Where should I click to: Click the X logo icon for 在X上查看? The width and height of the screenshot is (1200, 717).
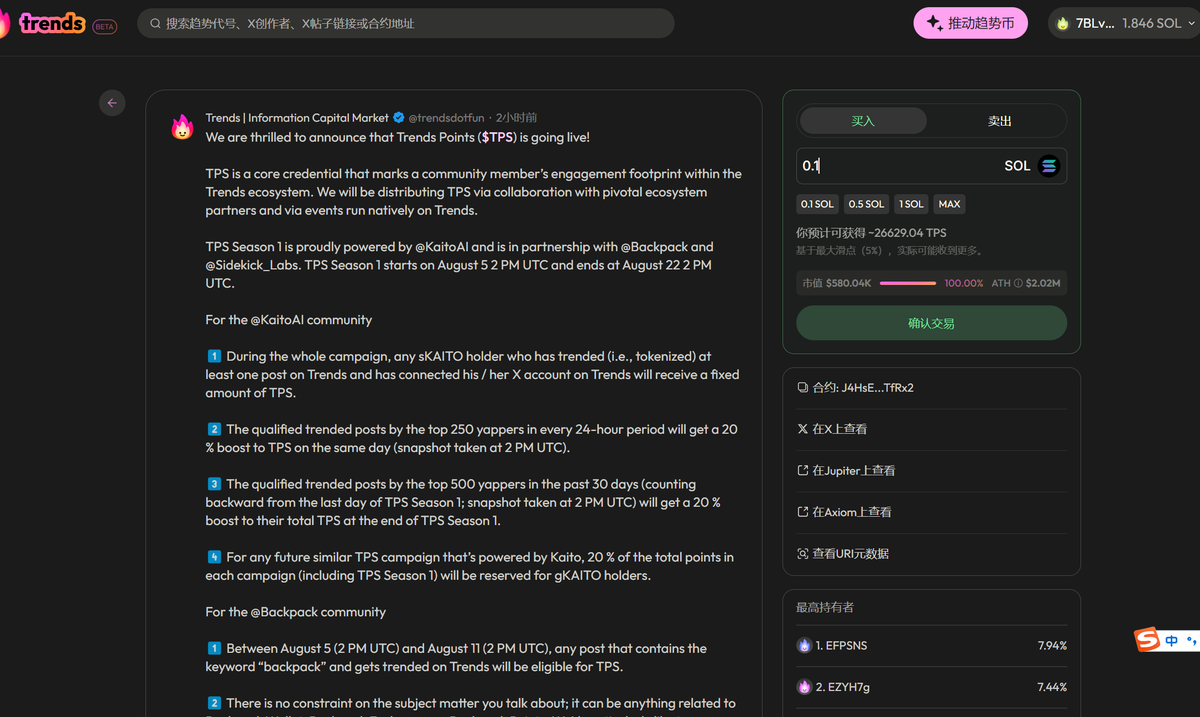click(802, 429)
